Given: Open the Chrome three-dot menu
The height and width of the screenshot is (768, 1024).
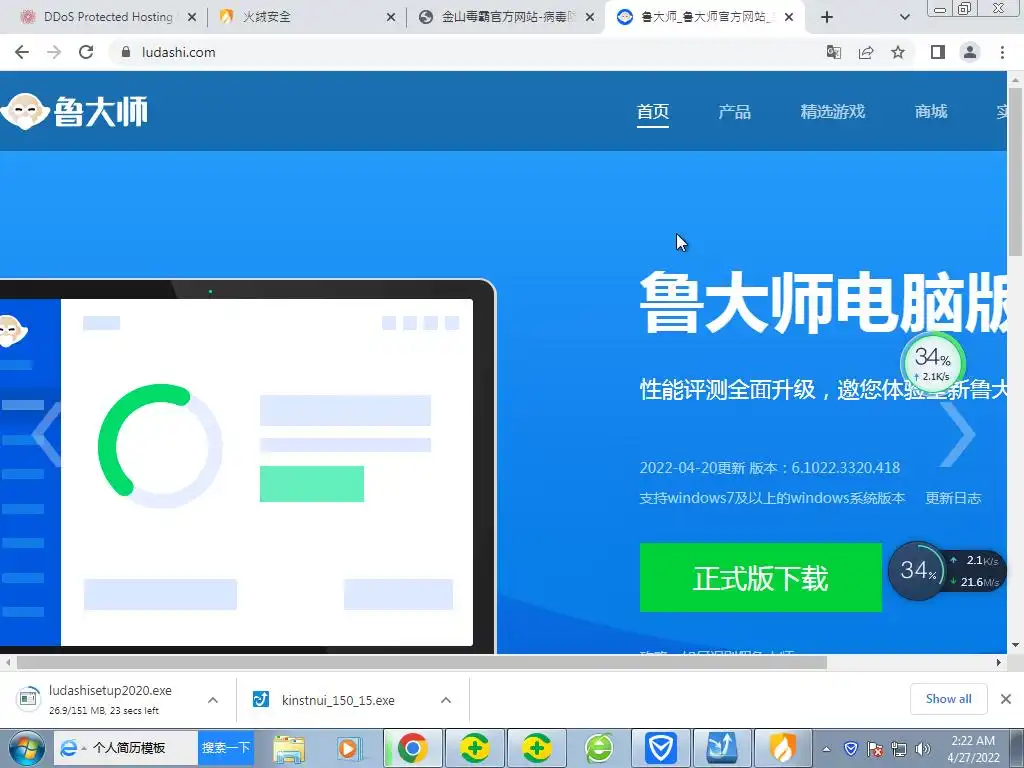Looking at the screenshot, I should pyautogui.click(x=1002, y=52).
